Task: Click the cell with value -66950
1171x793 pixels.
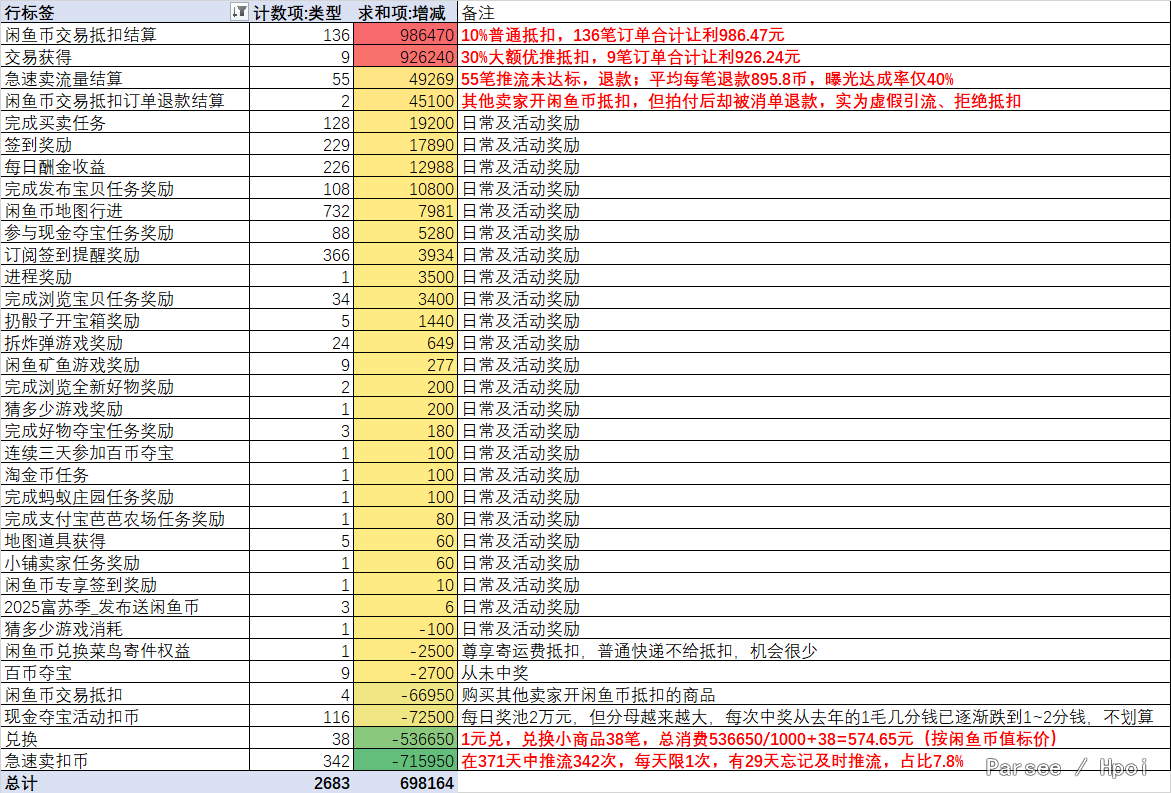Action: click(405, 695)
